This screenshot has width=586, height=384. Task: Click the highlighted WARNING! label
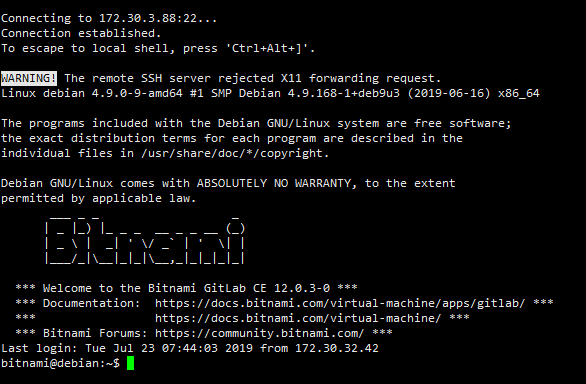(x=29, y=78)
